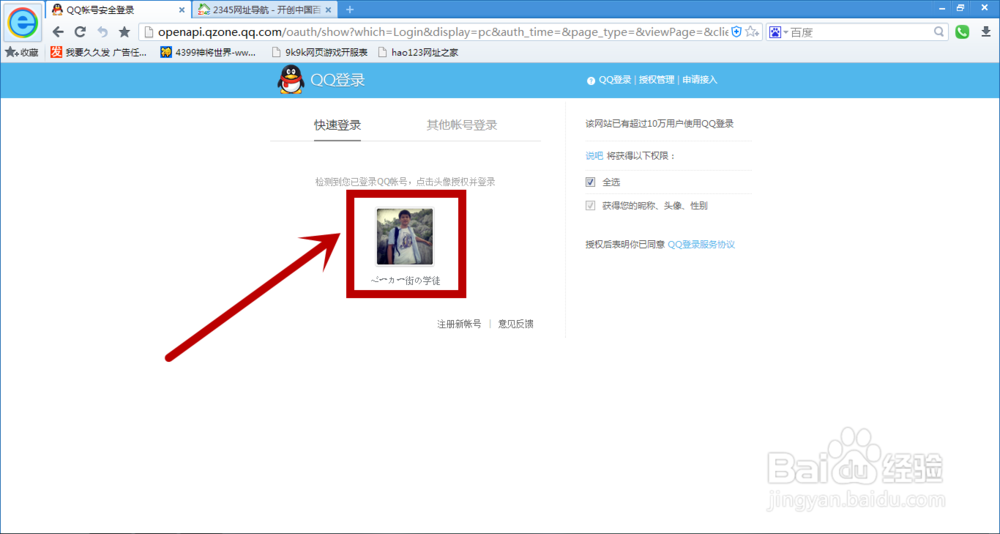Switch to the 2345网址导航 tab
The width and height of the screenshot is (1000, 534).
[x=265, y=10]
